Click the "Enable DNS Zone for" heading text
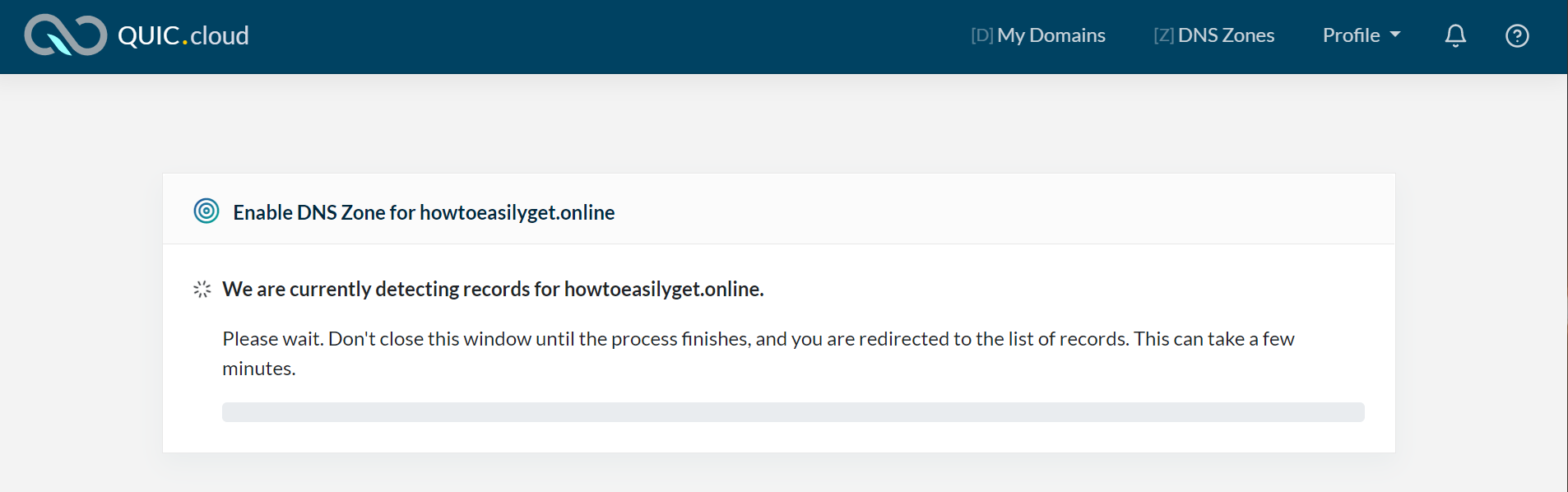Viewport: 1568px width, 492px height. coord(324,212)
